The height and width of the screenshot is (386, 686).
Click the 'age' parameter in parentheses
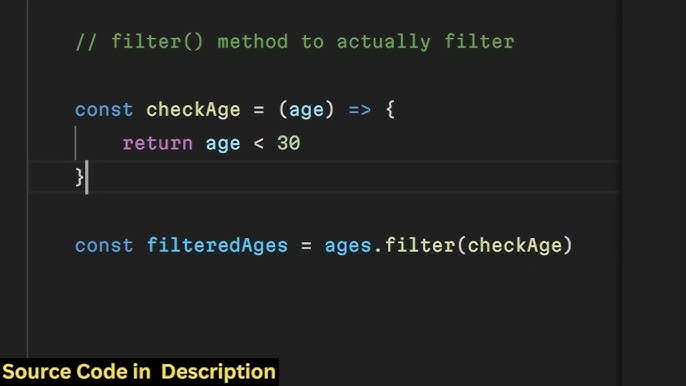tap(307, 110)
